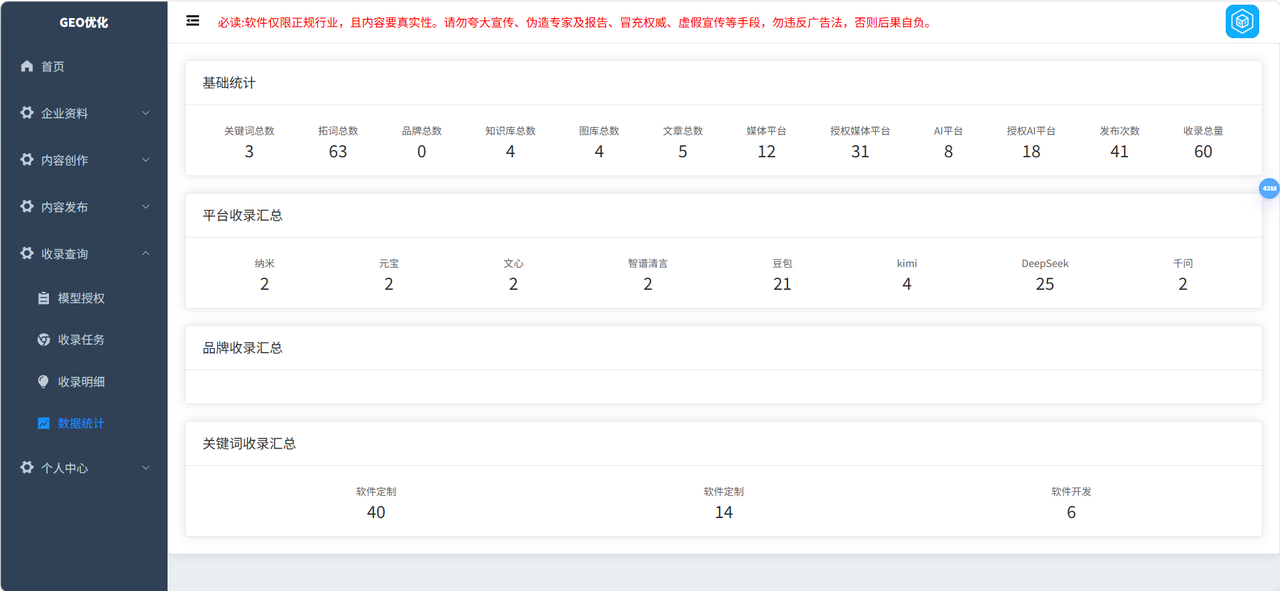Viewport: 1280px width, 591px height.
Task: Click the gear icon beside 内容创作
Action: click(x=27, y=160)
